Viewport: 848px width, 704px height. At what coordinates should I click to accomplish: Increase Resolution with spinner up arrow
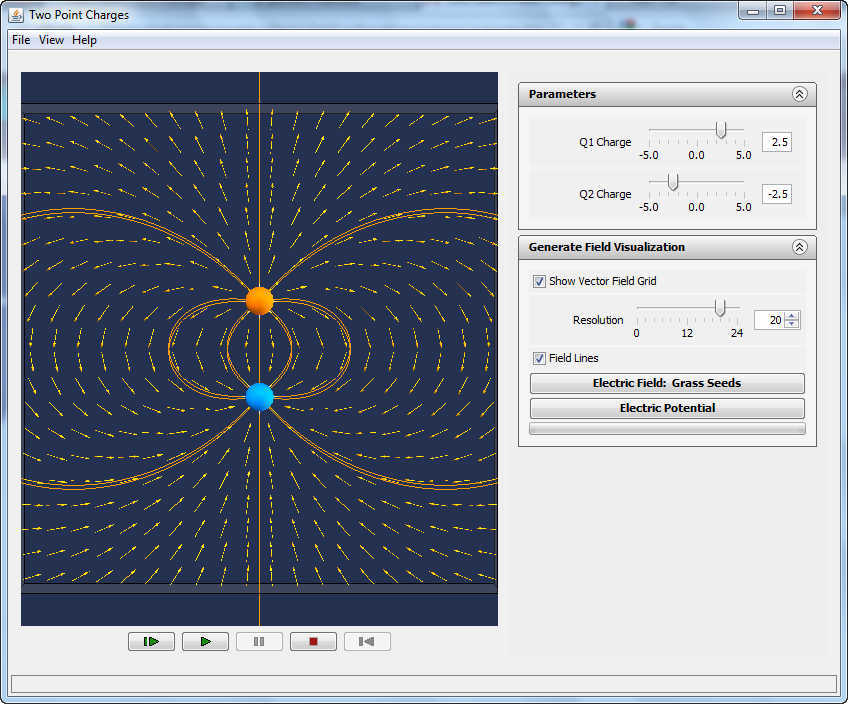click(x=792, y=316)
